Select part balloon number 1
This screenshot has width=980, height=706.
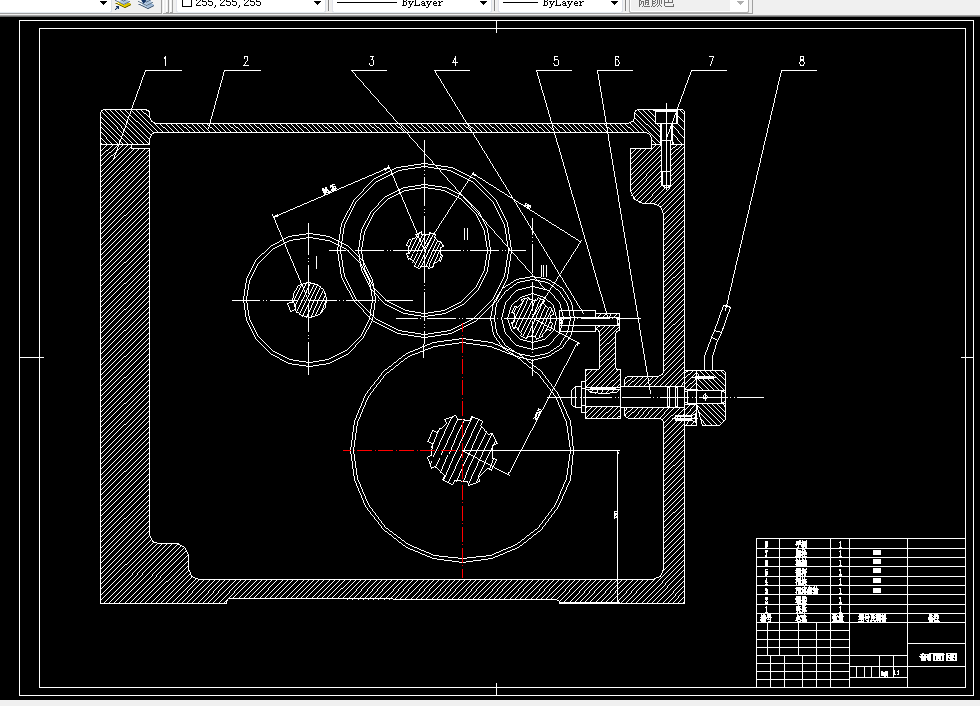click(165, 61)
